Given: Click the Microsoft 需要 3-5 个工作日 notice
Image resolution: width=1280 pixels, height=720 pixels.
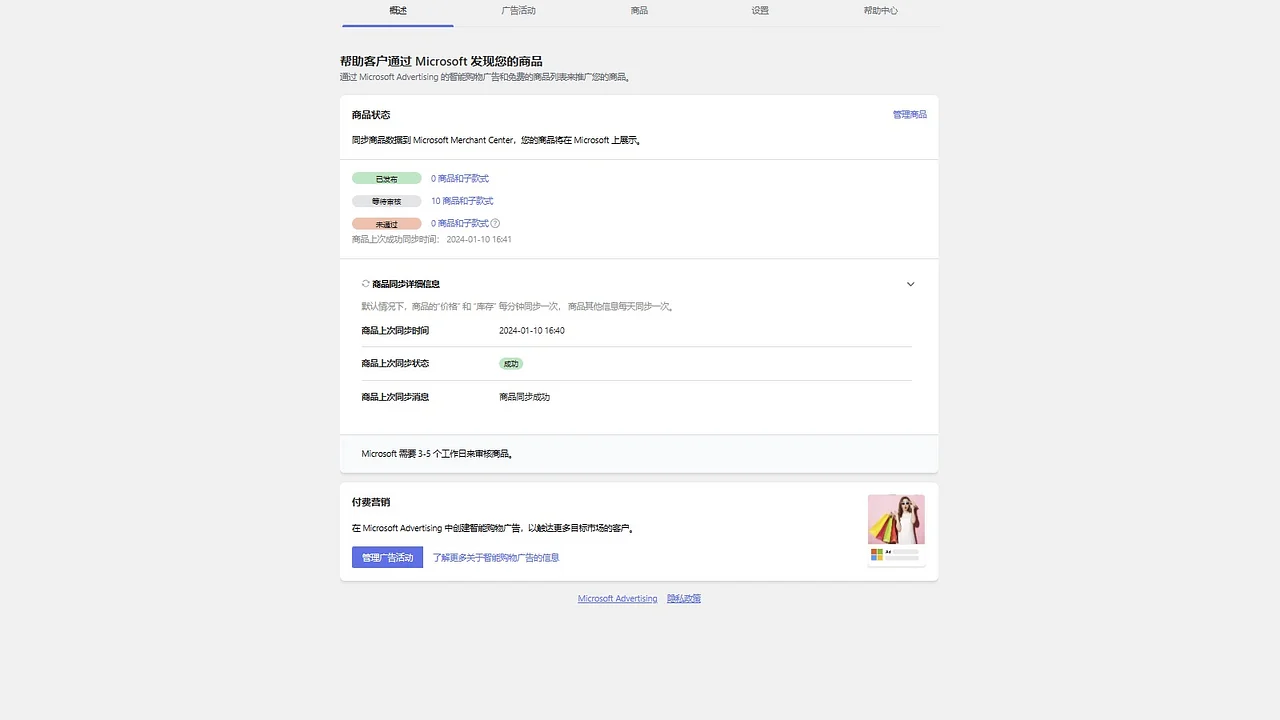Looking at the screenshot, I should click(437, 454).
